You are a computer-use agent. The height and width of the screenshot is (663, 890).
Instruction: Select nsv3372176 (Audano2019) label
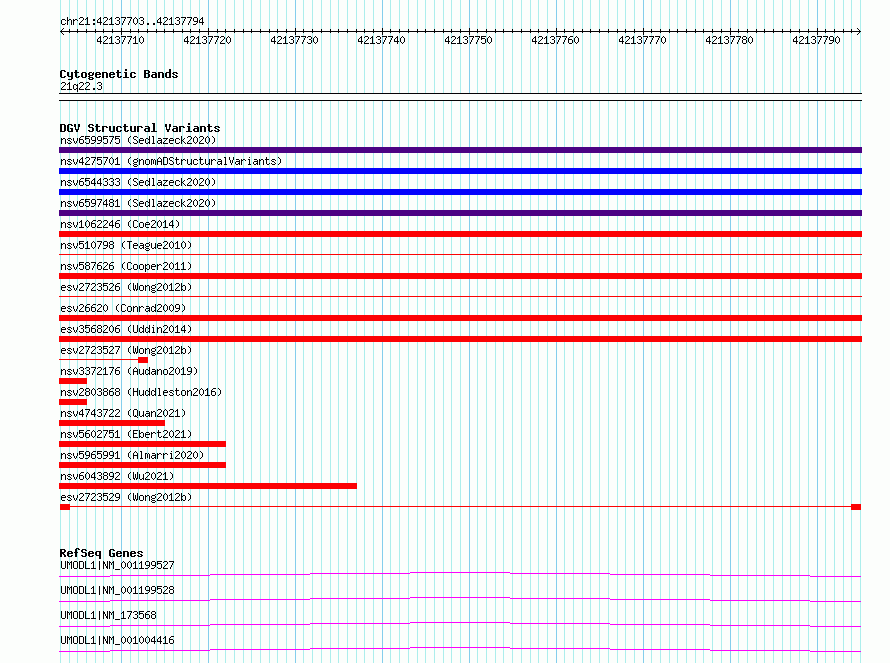click(x=129, y=371)
